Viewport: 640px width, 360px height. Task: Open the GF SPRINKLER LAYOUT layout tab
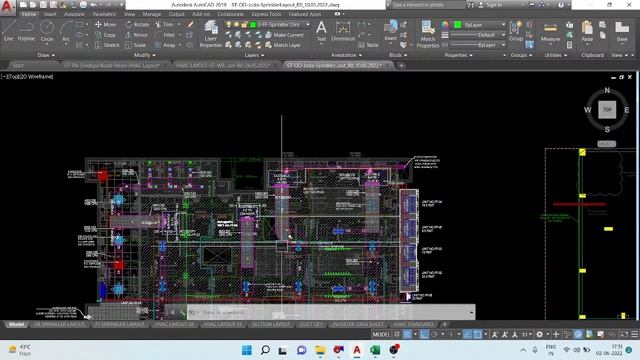click(x=60, y=324)
